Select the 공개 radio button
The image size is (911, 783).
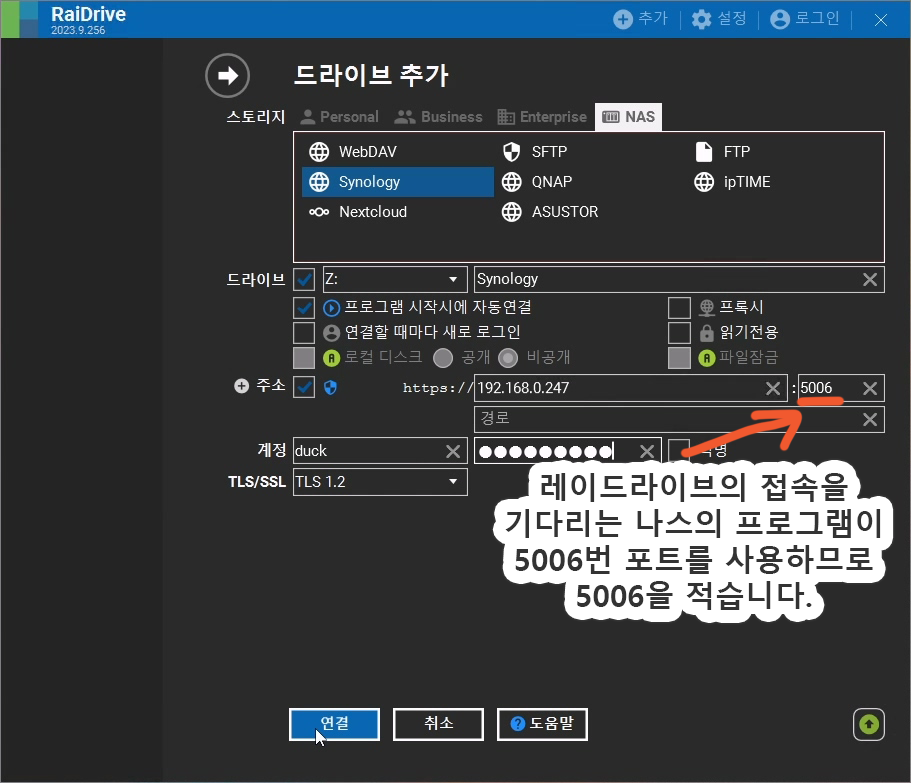click(x=443, y=358)
